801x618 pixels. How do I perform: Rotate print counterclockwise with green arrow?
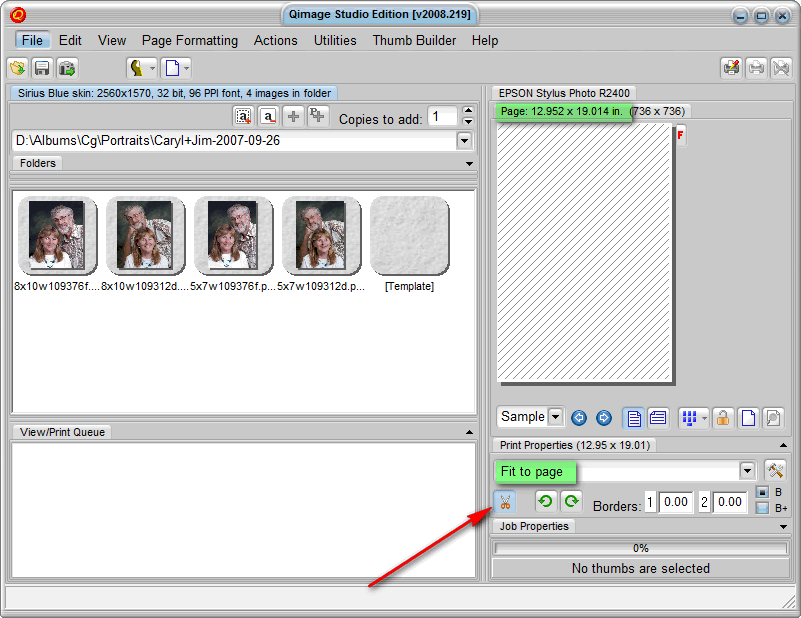(546, 502)
